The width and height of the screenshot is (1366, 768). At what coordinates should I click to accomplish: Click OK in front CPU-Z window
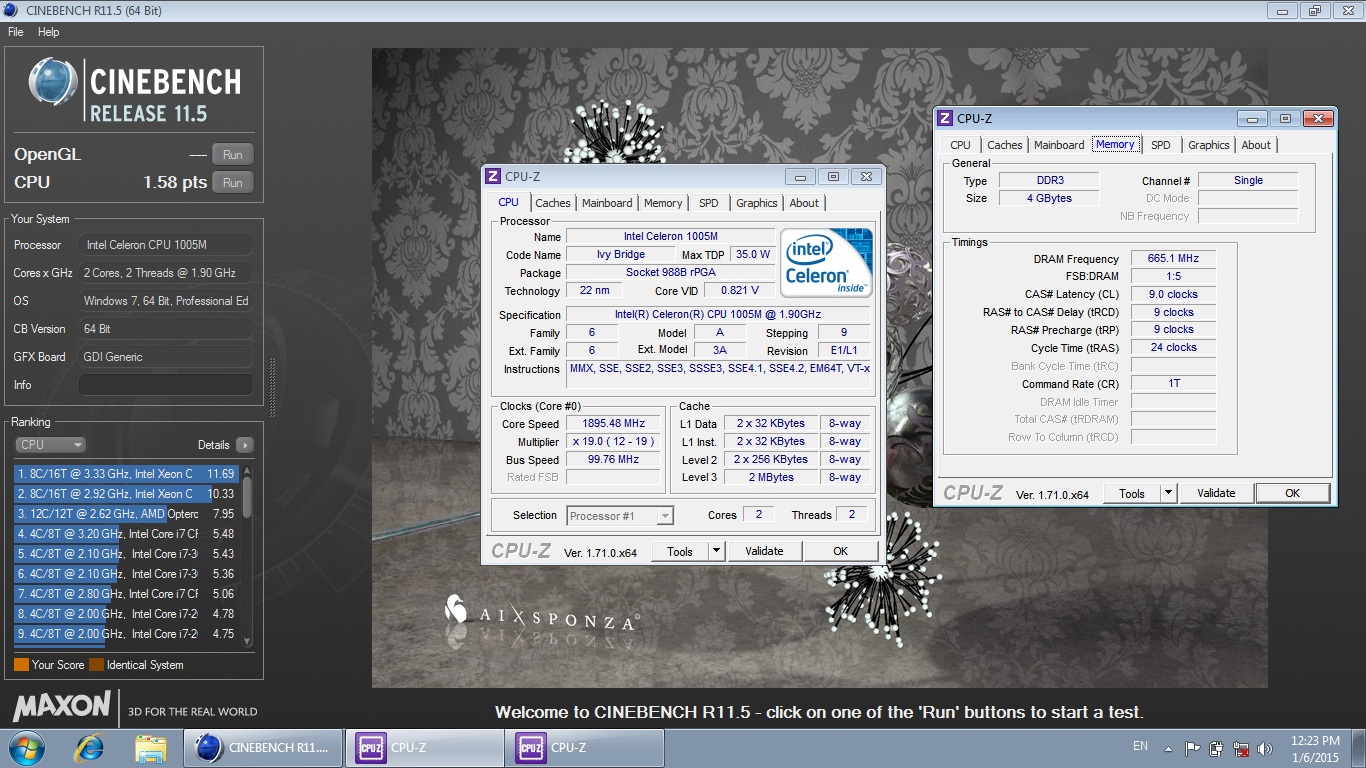841,551
